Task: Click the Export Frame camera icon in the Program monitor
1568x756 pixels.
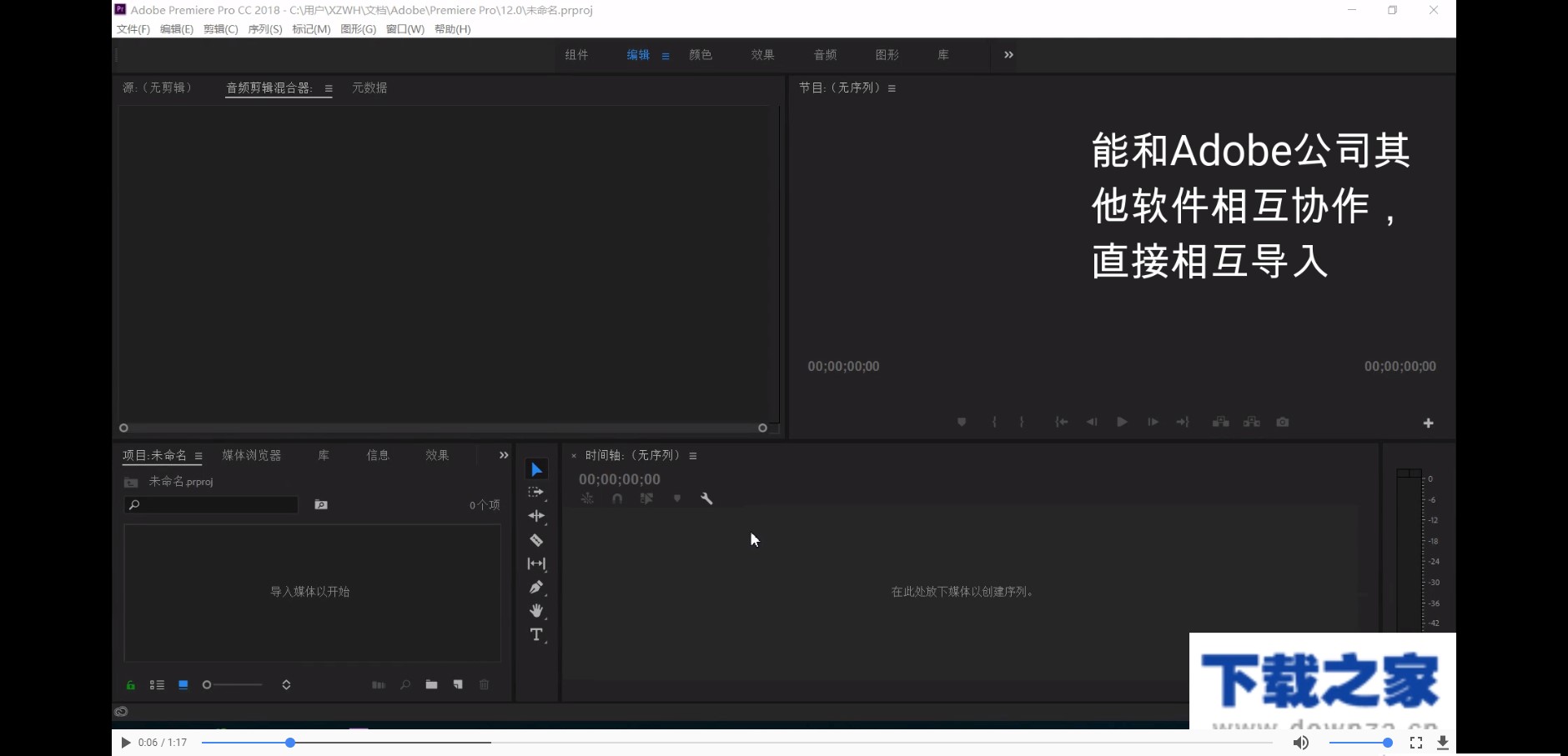Action: click(x=1283, y=422)
